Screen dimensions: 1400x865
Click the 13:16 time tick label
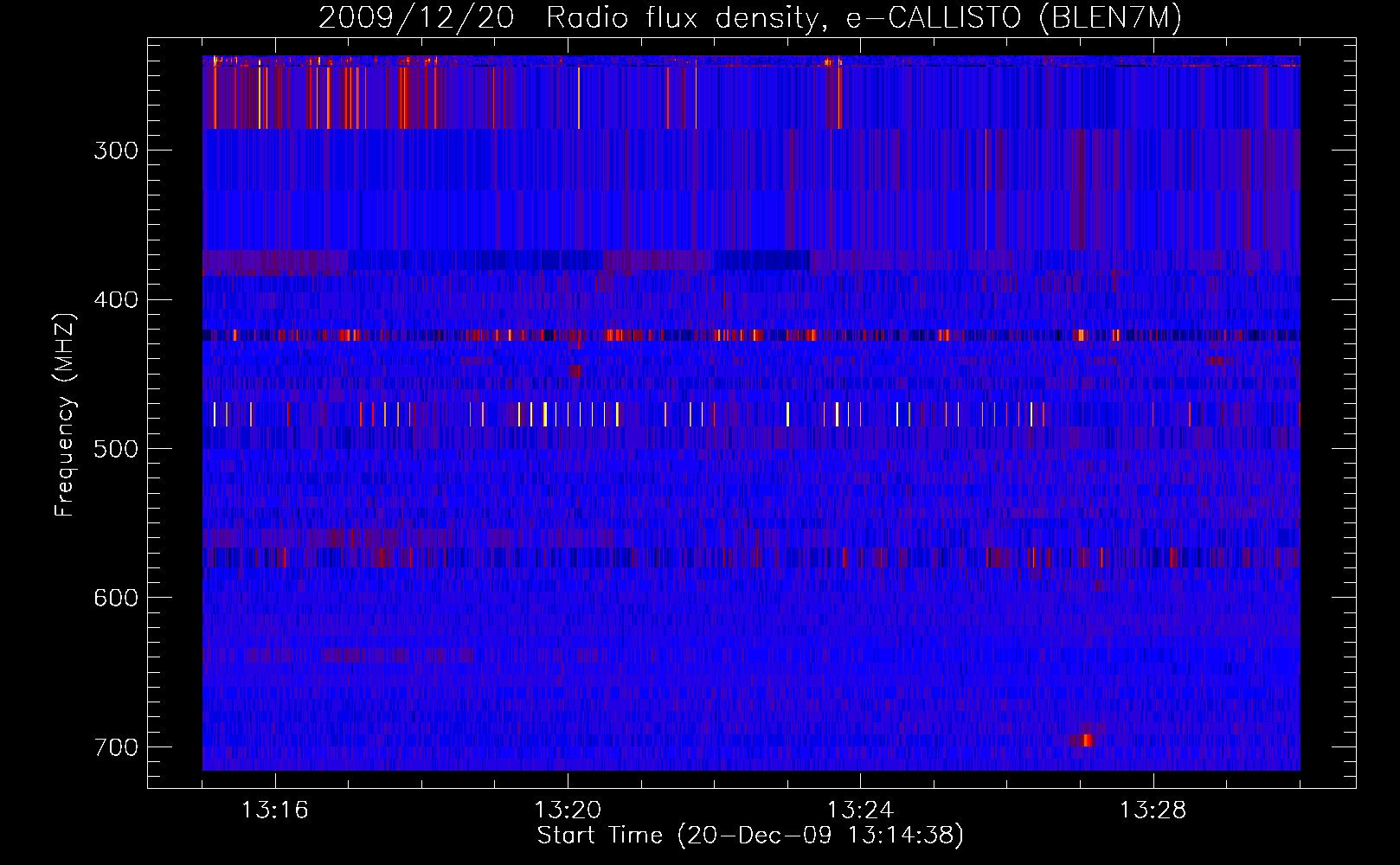tap(275, 811)
